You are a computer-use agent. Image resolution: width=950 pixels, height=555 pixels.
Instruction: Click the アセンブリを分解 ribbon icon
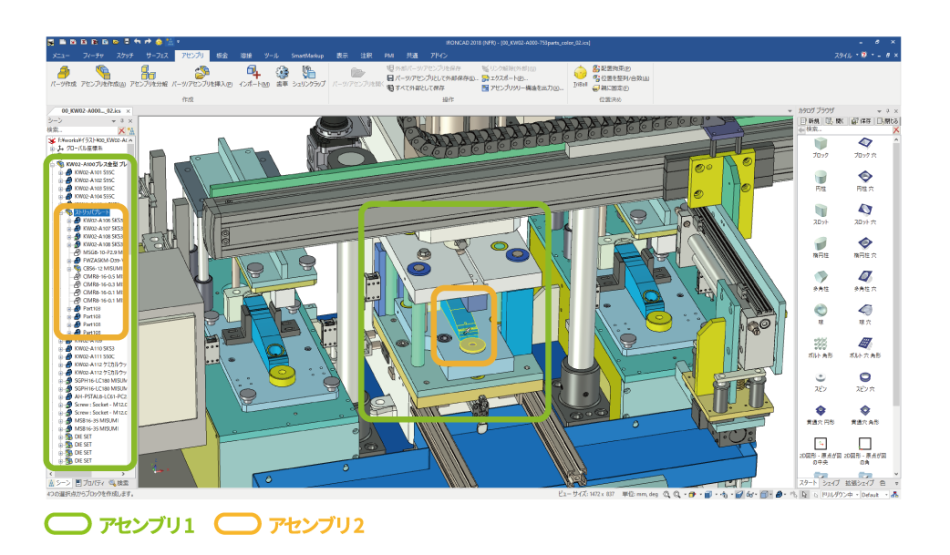click(x=149, y=74)
